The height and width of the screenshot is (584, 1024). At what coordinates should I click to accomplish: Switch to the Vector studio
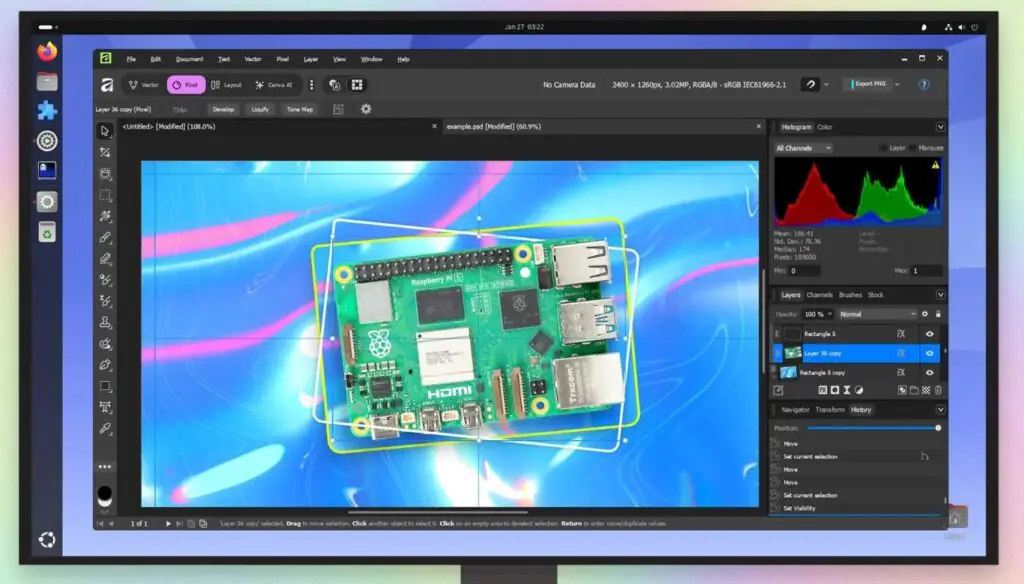point(144,86)
